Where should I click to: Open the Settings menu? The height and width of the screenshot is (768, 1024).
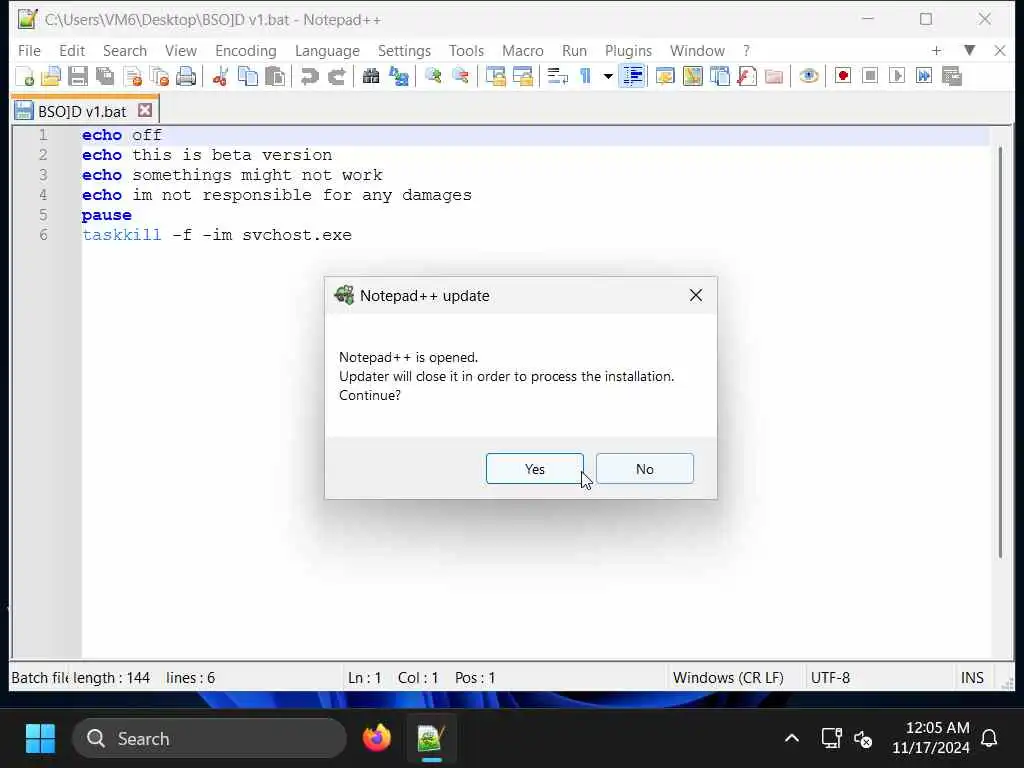pos(404,50)
